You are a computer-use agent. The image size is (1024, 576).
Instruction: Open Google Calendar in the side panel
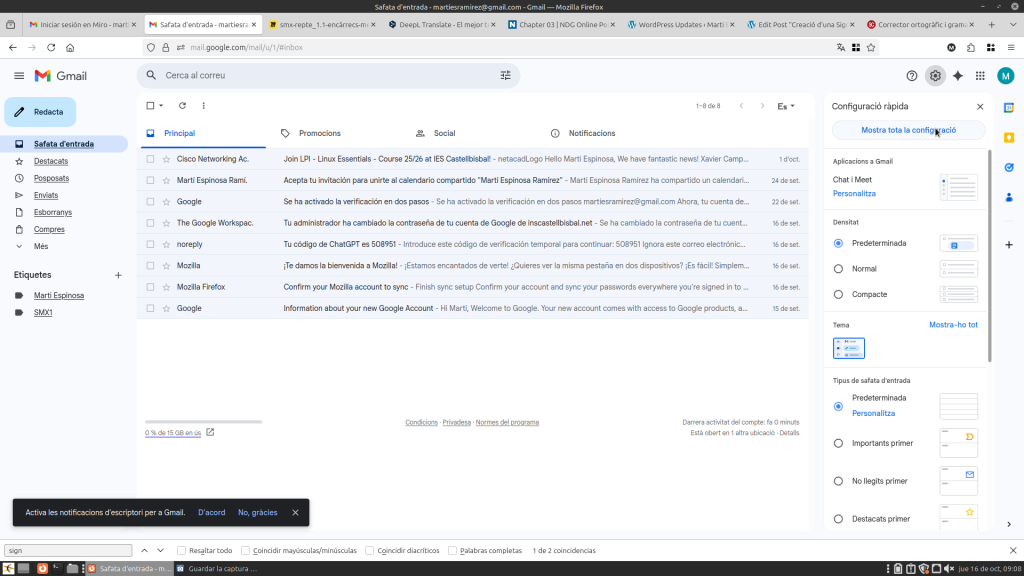point(1009,107)
